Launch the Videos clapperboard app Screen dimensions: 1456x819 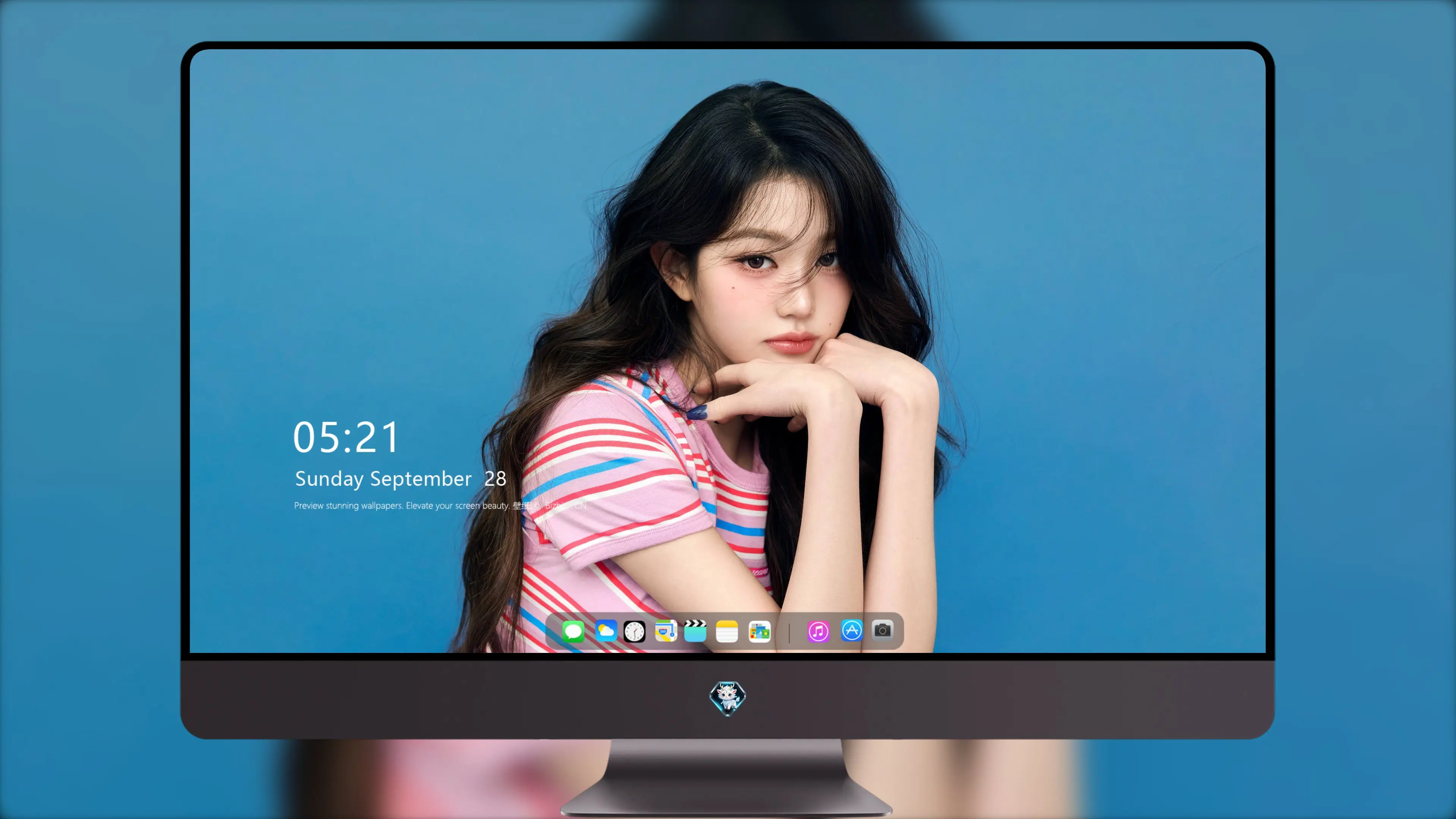click(695, 631)
